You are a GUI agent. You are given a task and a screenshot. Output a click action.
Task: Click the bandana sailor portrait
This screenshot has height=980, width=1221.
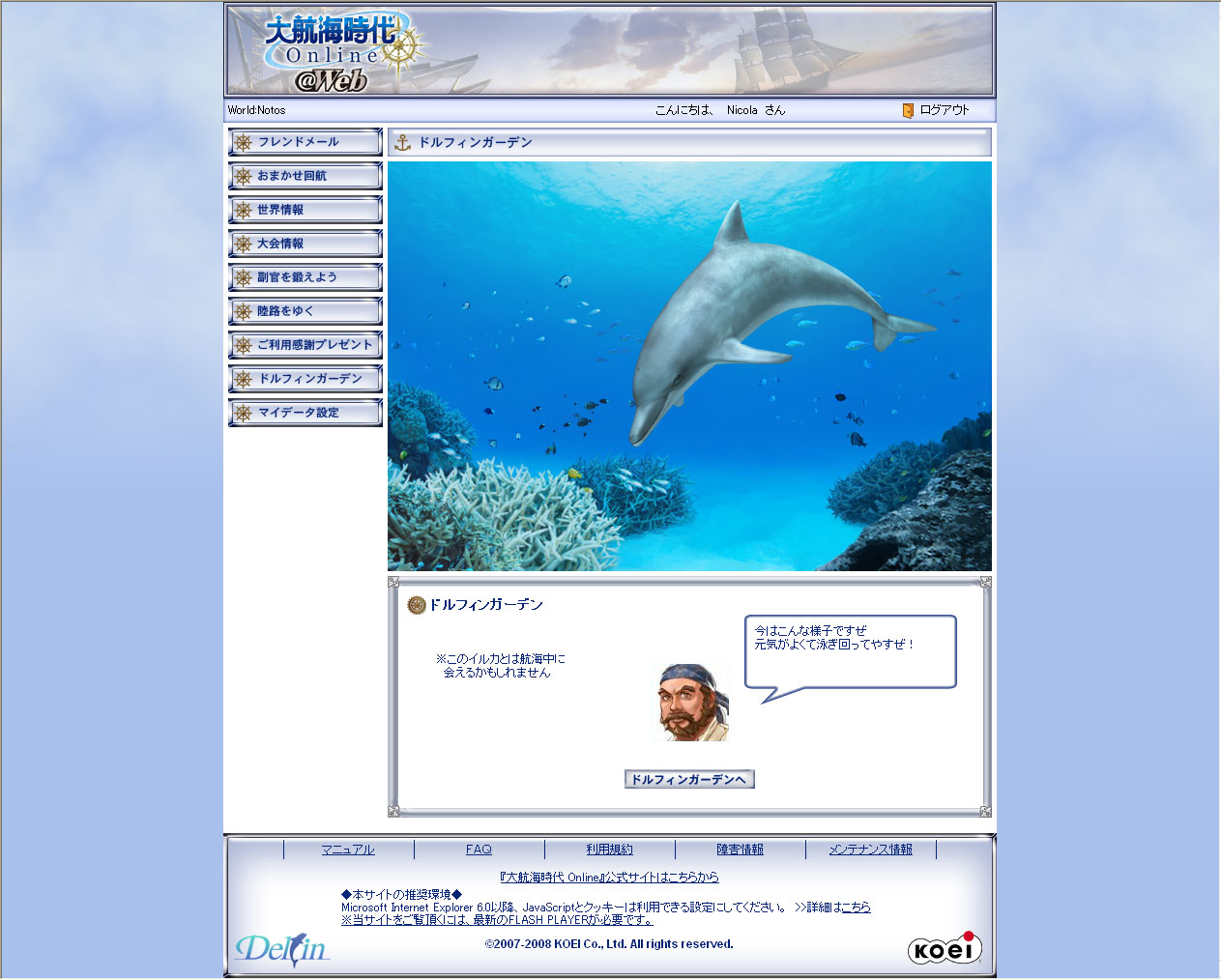(693, 703)
